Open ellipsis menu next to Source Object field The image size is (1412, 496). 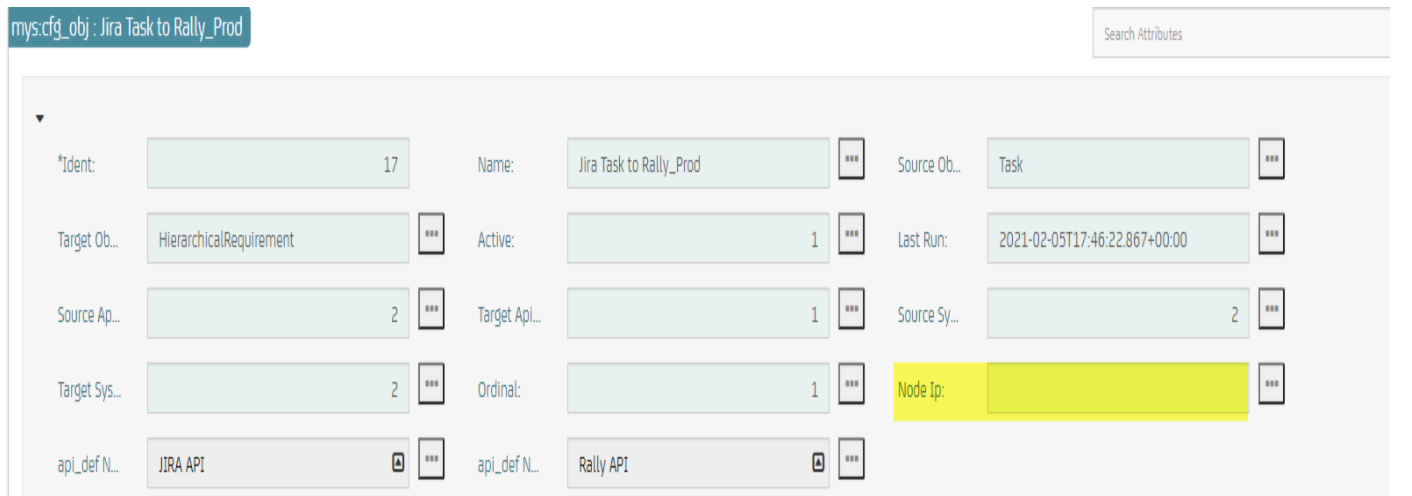click(x=1271, y=160)
